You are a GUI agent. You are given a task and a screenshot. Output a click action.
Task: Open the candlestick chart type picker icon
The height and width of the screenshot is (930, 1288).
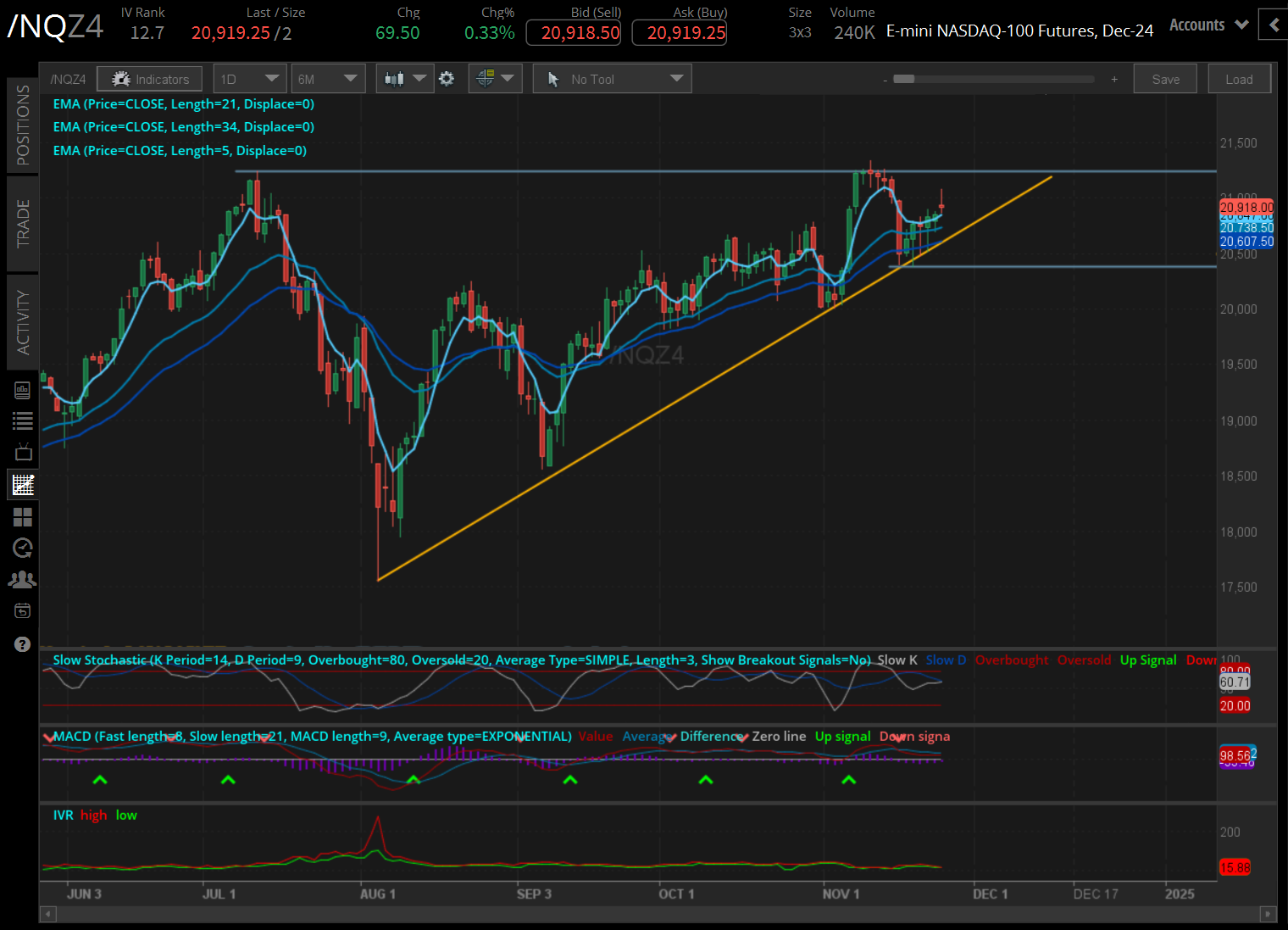point(398,78)
